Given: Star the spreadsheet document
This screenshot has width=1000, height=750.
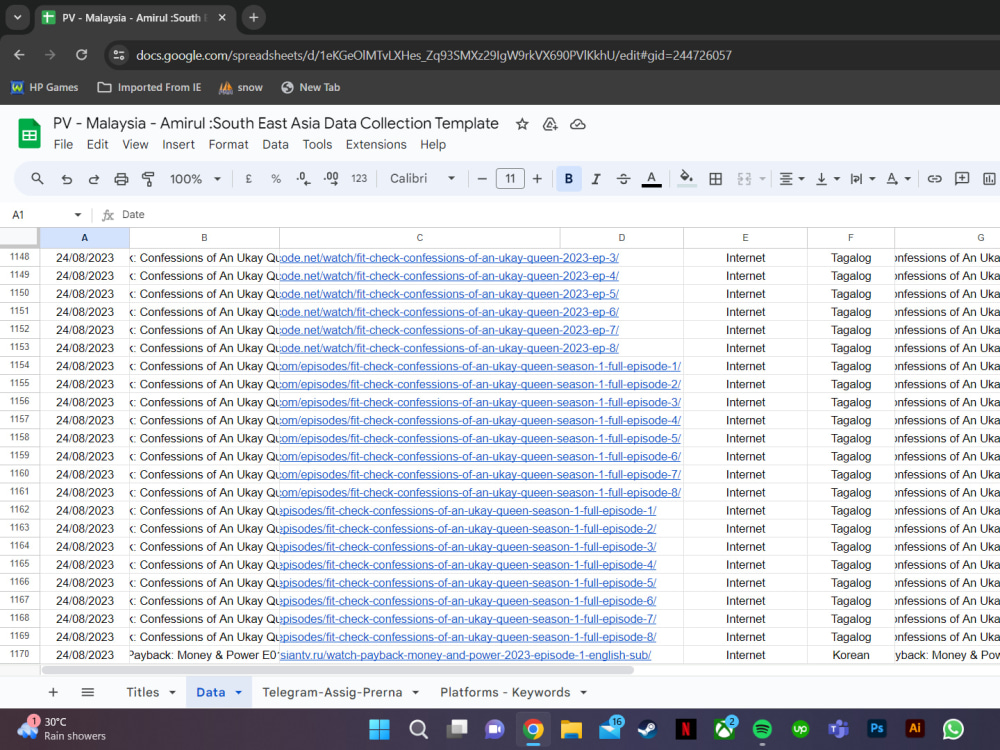Looking at the screenshot, I should coord(522,124).
